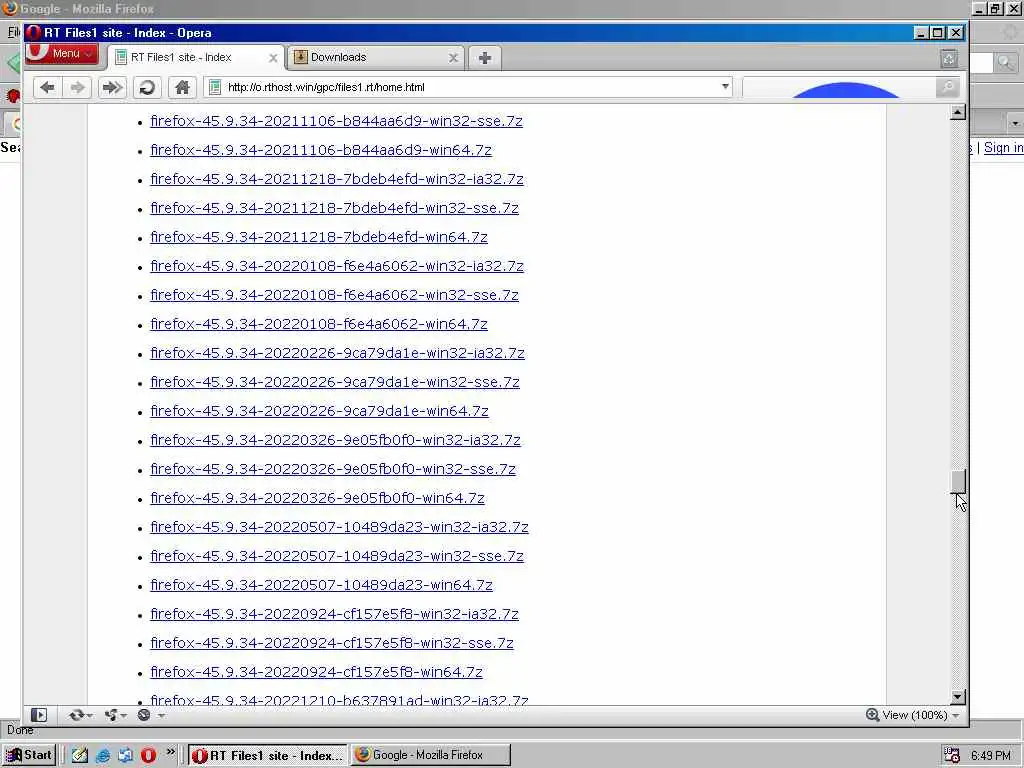The height and width of the screenshot is (768, 1024).
Task: Open firefox-45.9.34-20220108-f6e4a6062-win32-sse.7z link
Action: click(x=334, y=295)
